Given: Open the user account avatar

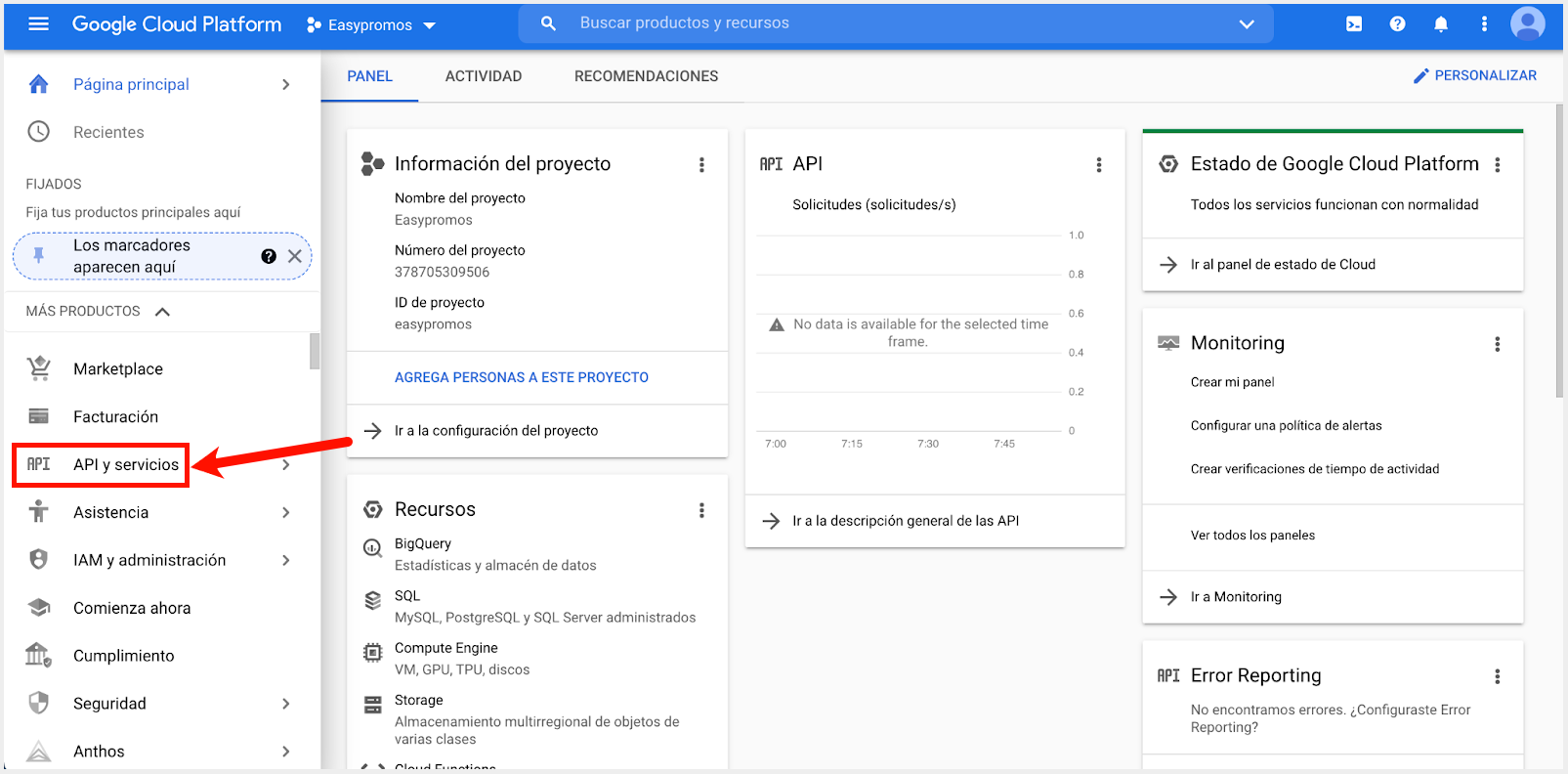Looking at the screenshot, I should [1528, 23].
